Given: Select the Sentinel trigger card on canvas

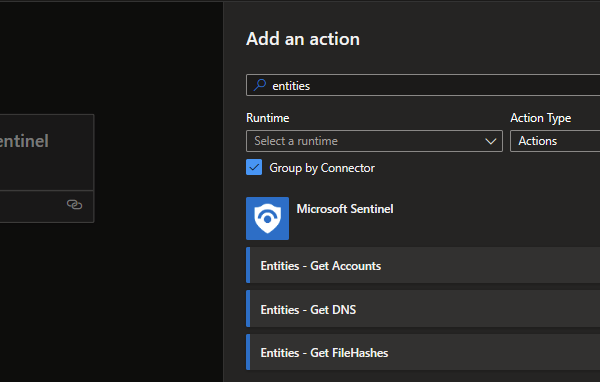Looking at the screenshot, I should [x=47, y=152].
